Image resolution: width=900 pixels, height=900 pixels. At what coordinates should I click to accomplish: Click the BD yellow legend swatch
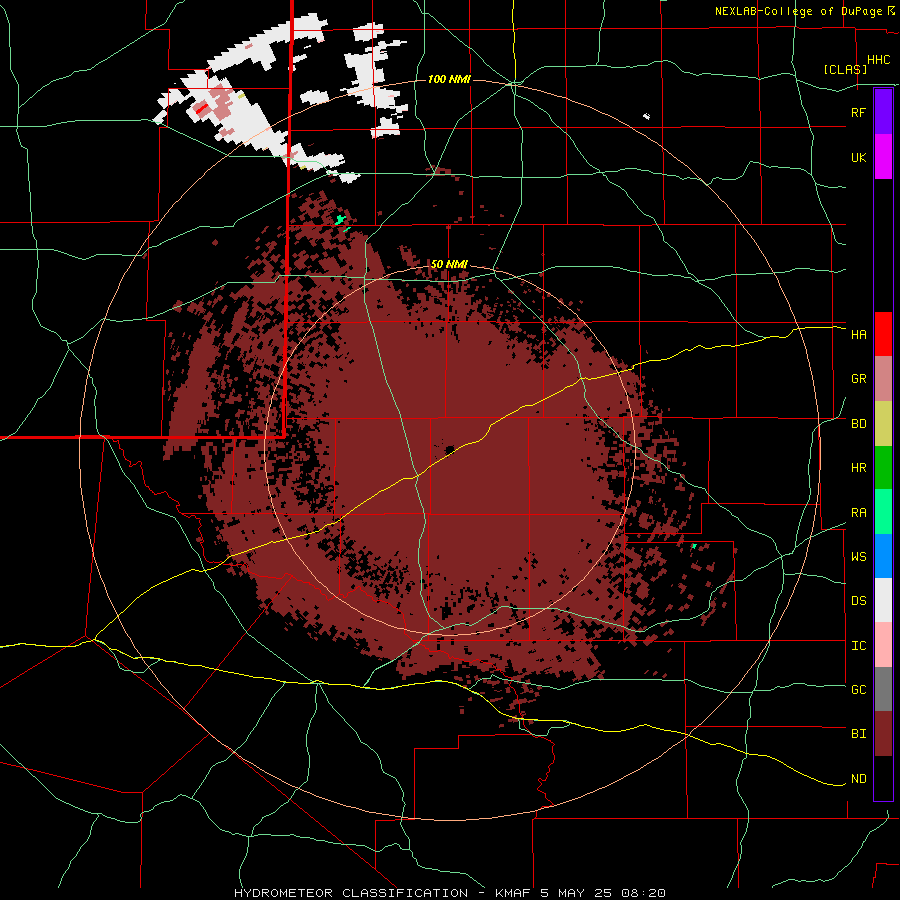pyautogui.click(x=883, y=424)
